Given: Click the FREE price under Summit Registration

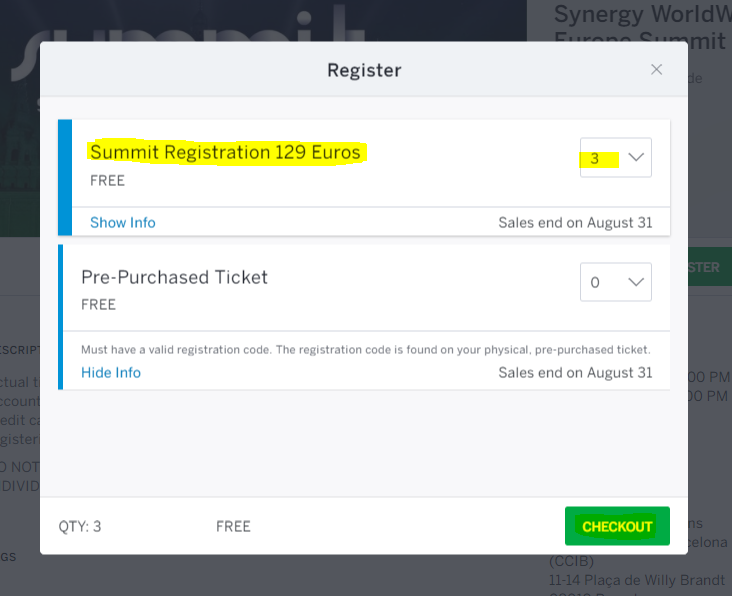Looking at the screenshot, I should (x=107, y=181).
